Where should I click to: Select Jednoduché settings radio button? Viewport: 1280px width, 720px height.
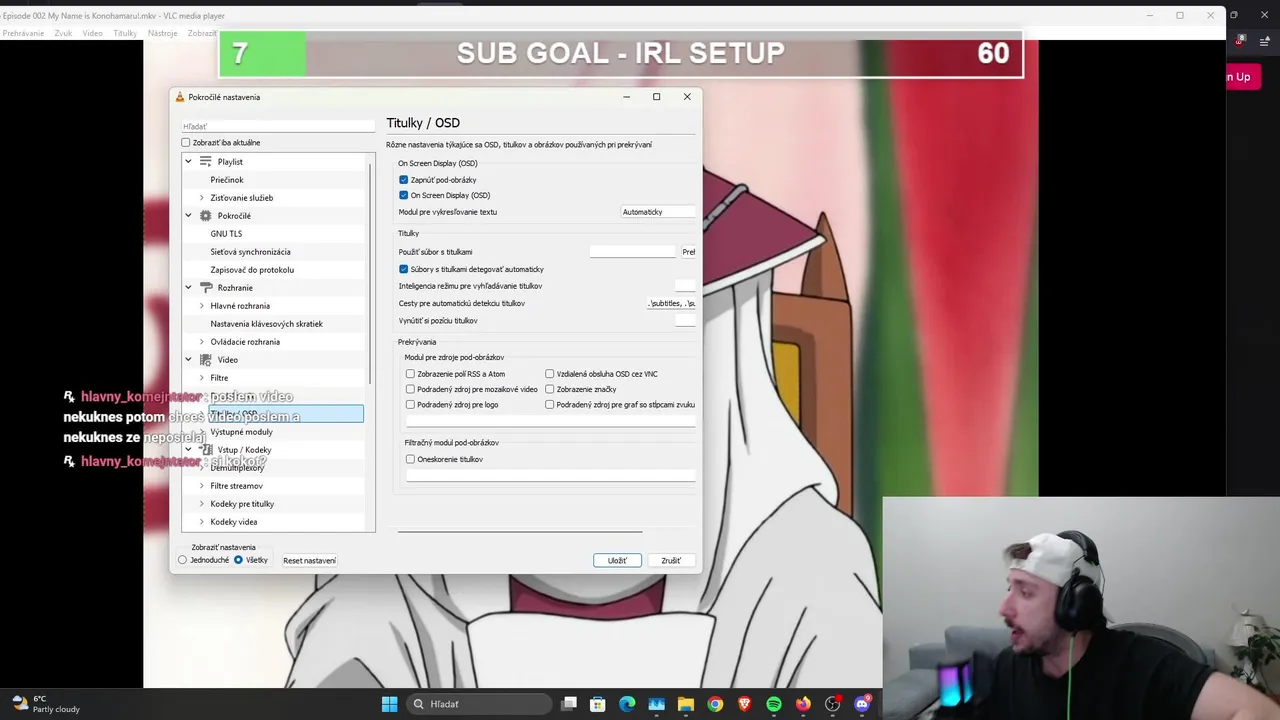click(183, 560)
